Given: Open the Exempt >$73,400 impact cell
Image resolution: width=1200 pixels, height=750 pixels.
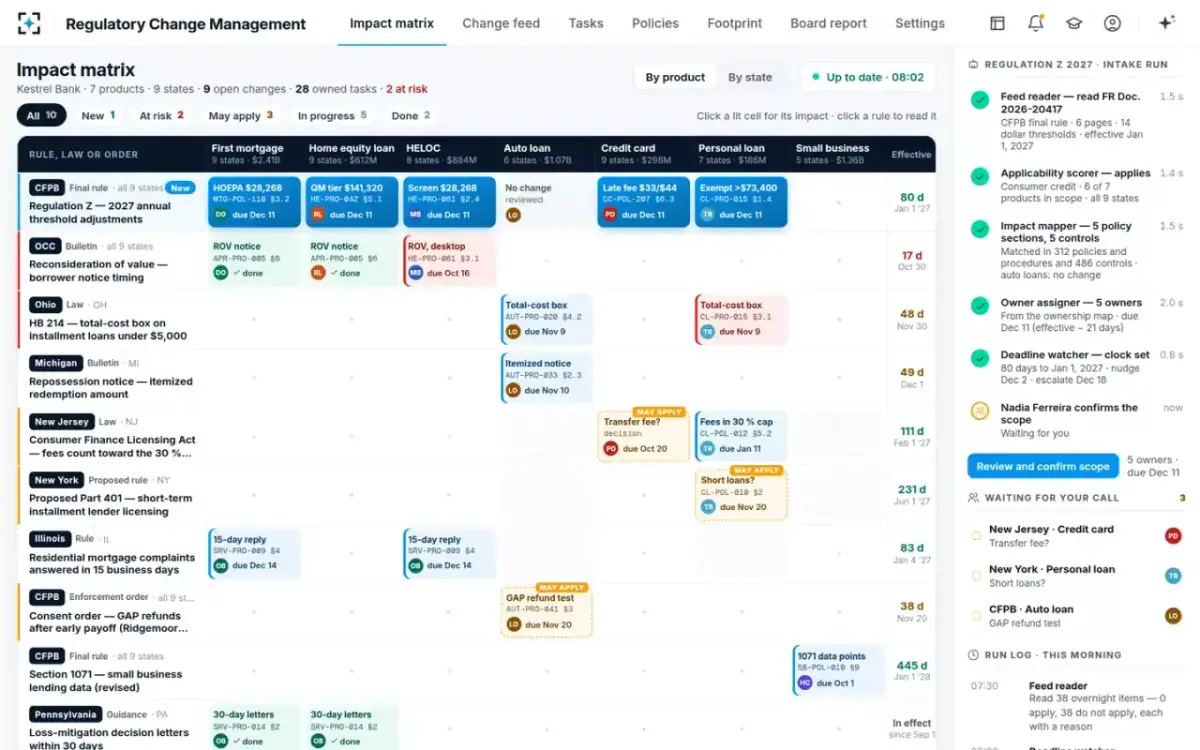Looking at the screenshot, I should [741, 201].
